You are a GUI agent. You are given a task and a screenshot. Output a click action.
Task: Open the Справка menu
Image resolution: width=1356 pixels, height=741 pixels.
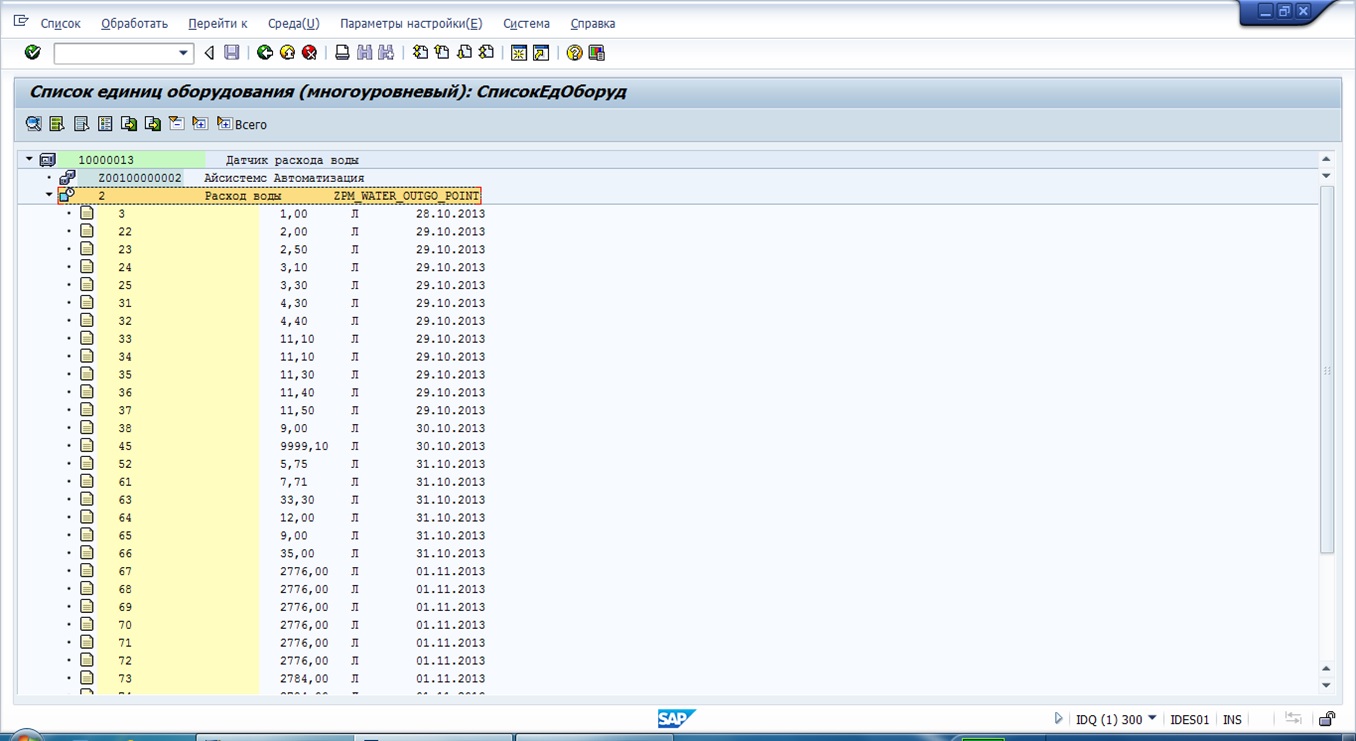point(593,23)
